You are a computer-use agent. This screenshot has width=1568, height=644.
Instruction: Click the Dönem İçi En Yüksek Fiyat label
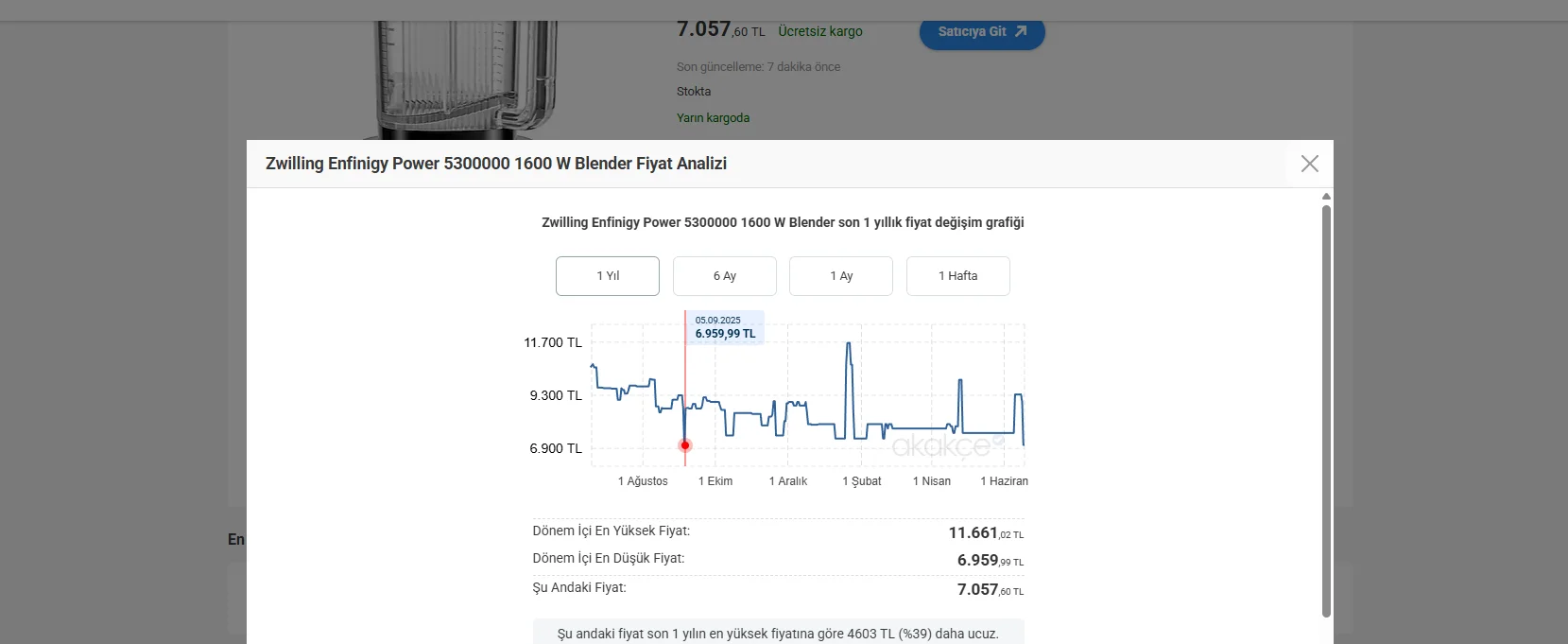click(x=612, y=531)
